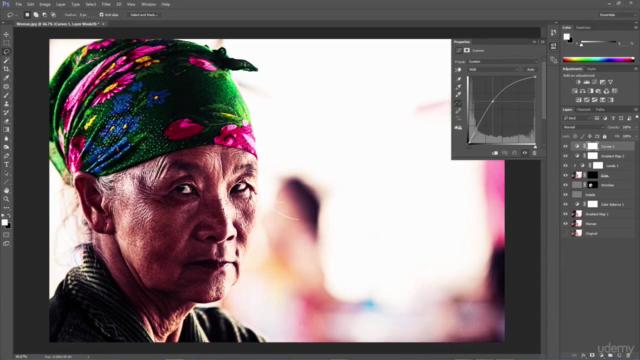640x360 pixels.
Task: Add a Levels adjustment from the Adjustments panel
Action: point(587,82)
